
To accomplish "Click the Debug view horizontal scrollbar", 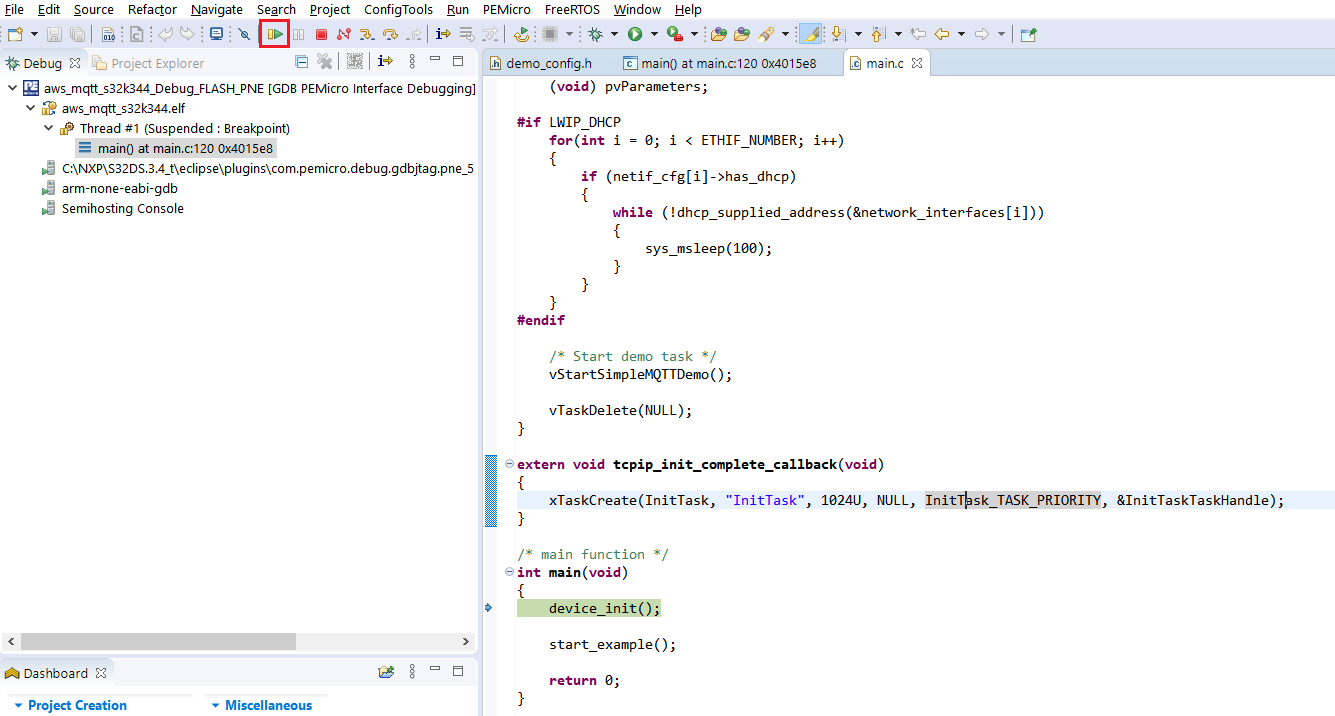I will pyautogui.click(x=158, y=641).
